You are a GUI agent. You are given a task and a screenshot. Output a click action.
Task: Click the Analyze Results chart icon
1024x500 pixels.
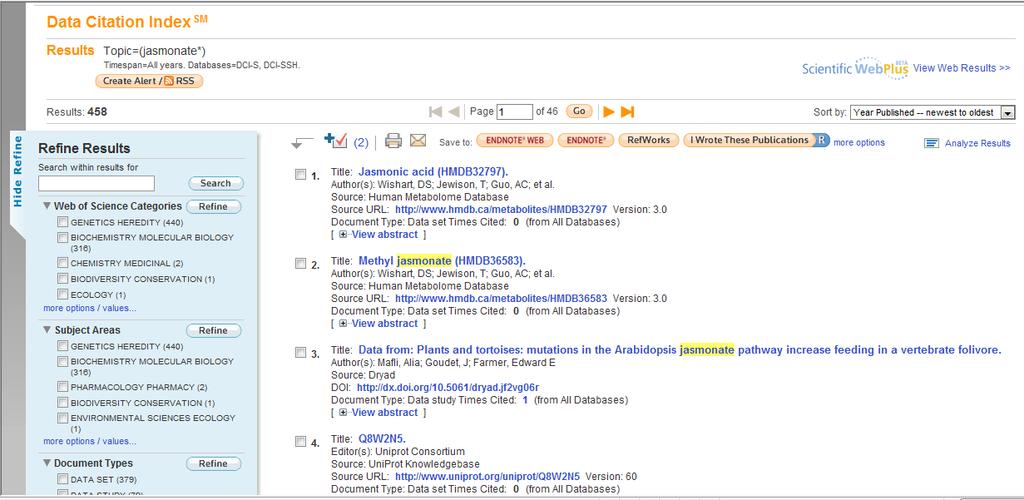(932, 143)
